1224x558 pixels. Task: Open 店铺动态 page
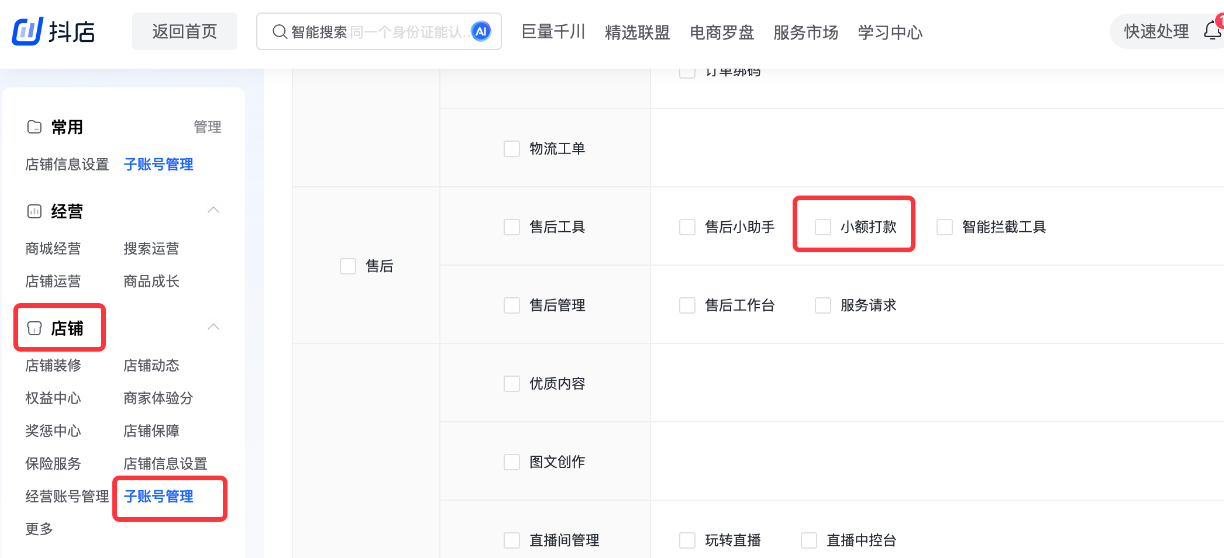(151, 366)
